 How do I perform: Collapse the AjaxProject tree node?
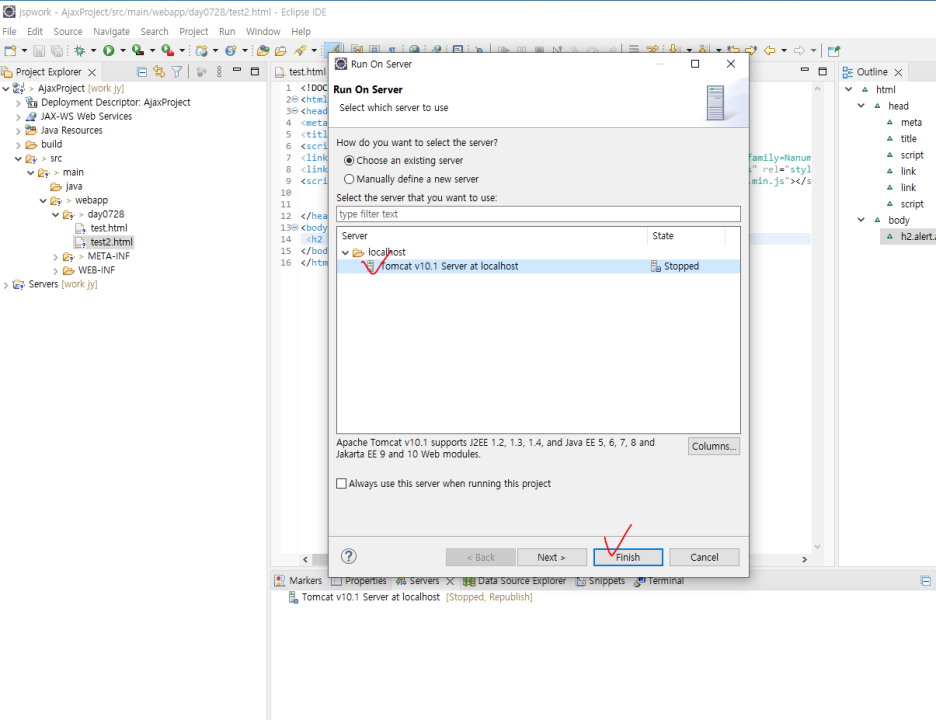point(6,88)
